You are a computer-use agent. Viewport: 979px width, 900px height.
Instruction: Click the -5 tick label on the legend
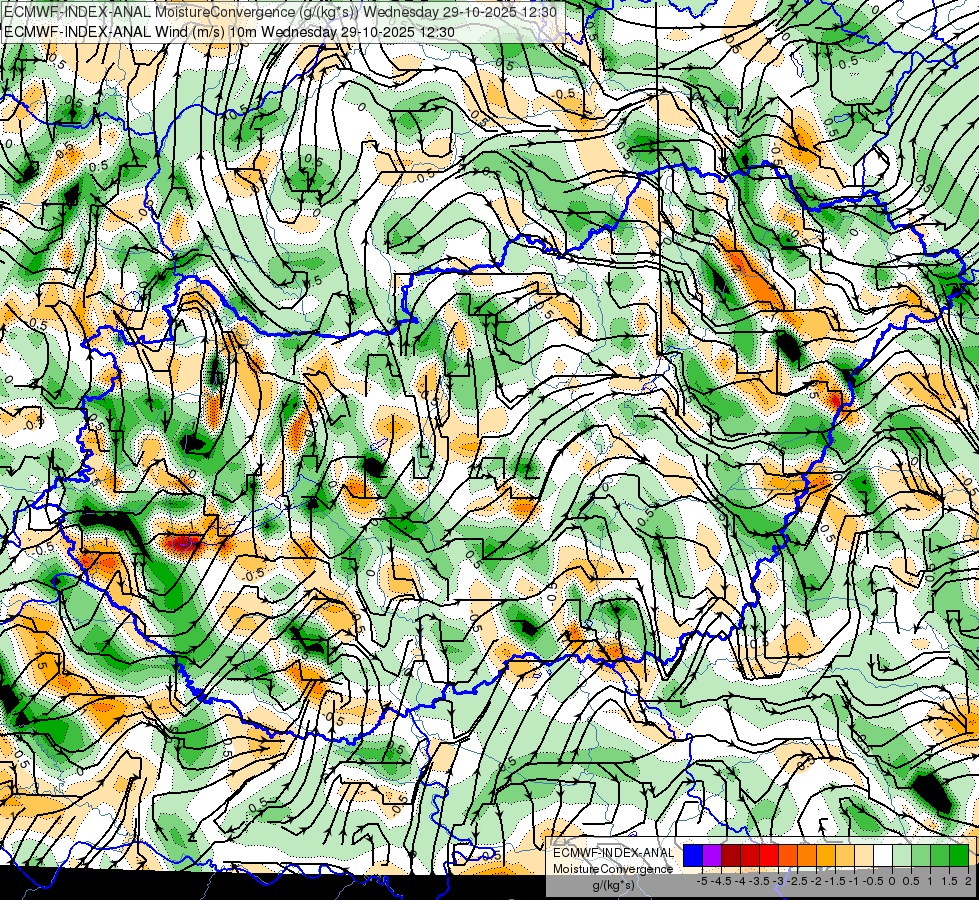[x=702, y=881]
